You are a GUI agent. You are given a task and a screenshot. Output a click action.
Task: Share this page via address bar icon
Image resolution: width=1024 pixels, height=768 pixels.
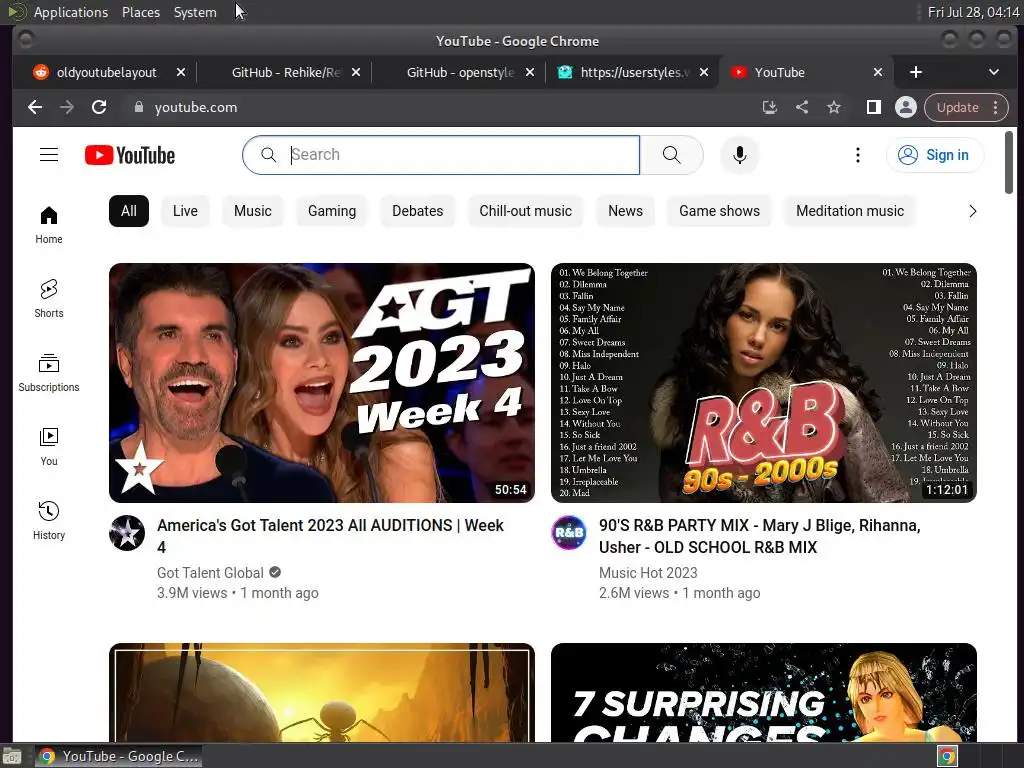point(802,107)
